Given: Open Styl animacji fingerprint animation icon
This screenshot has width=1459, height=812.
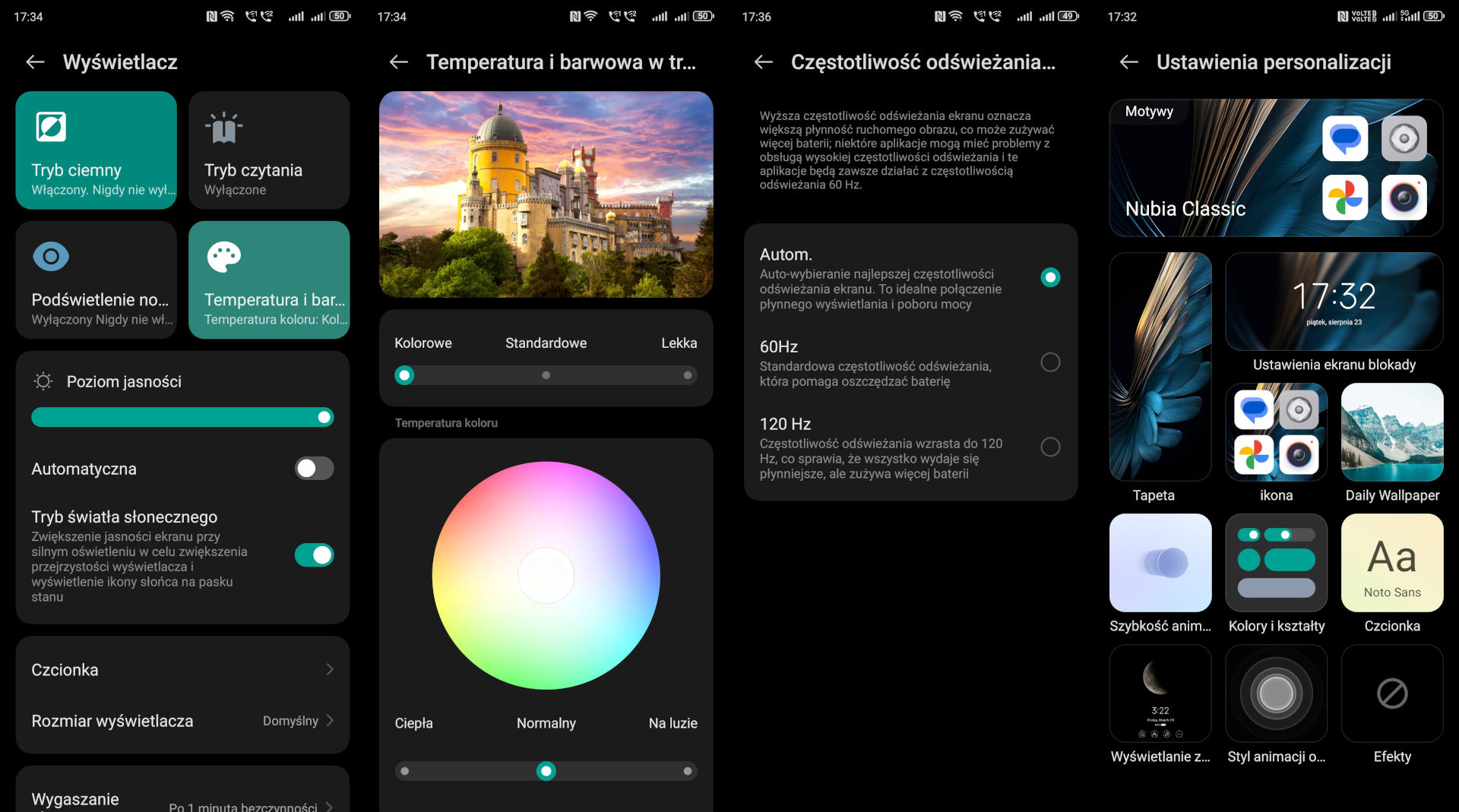Looking at the screenshot, I should (1276, 694).
